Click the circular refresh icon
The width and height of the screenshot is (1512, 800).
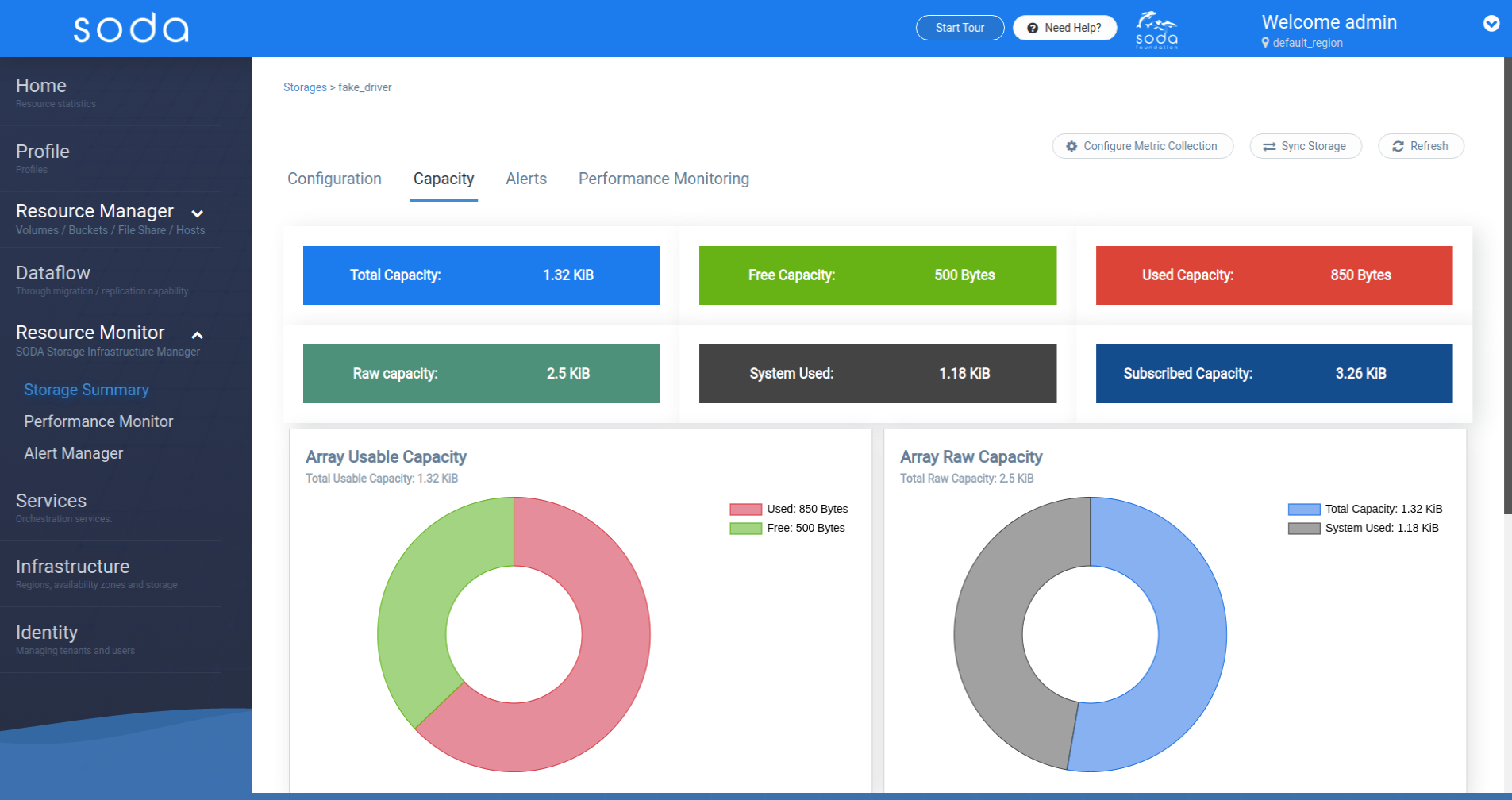[x=1398, y=146]
